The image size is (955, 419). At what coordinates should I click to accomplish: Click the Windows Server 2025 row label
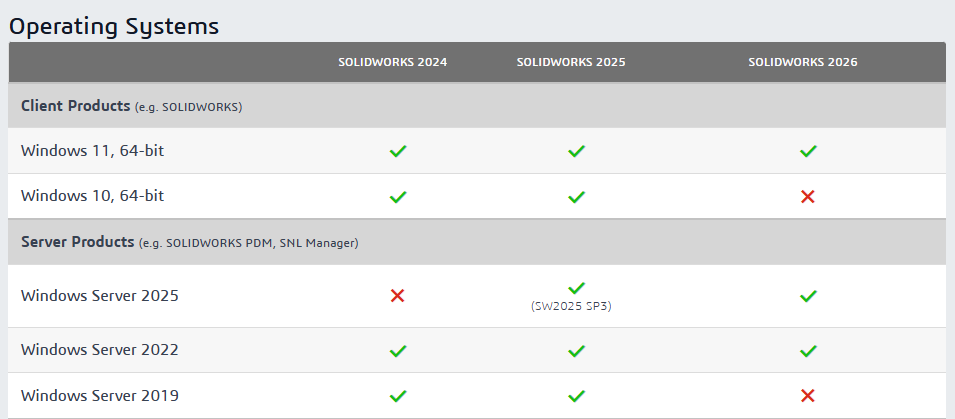99,296
